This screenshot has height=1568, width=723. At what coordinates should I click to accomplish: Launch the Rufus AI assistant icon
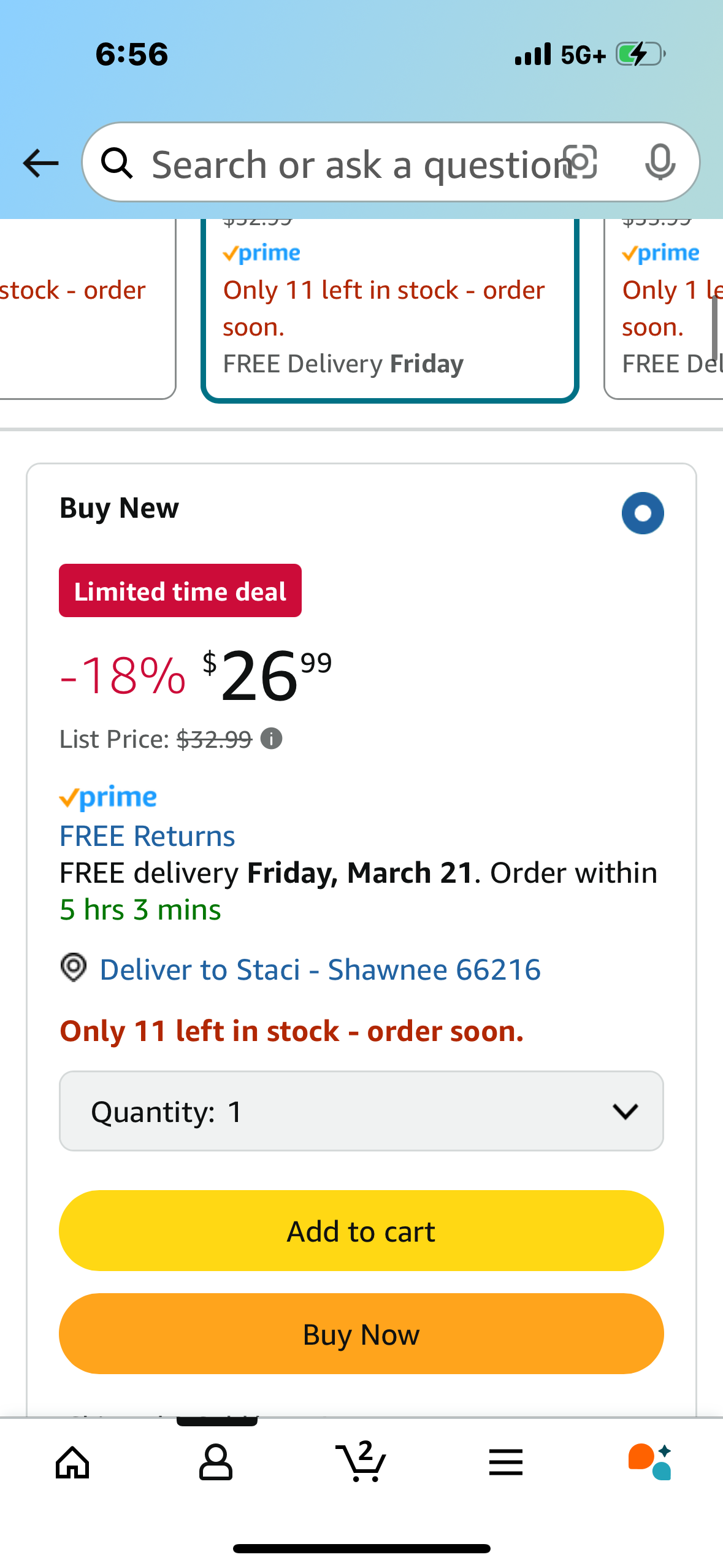pyautogui.click(x=650, y=1462)
